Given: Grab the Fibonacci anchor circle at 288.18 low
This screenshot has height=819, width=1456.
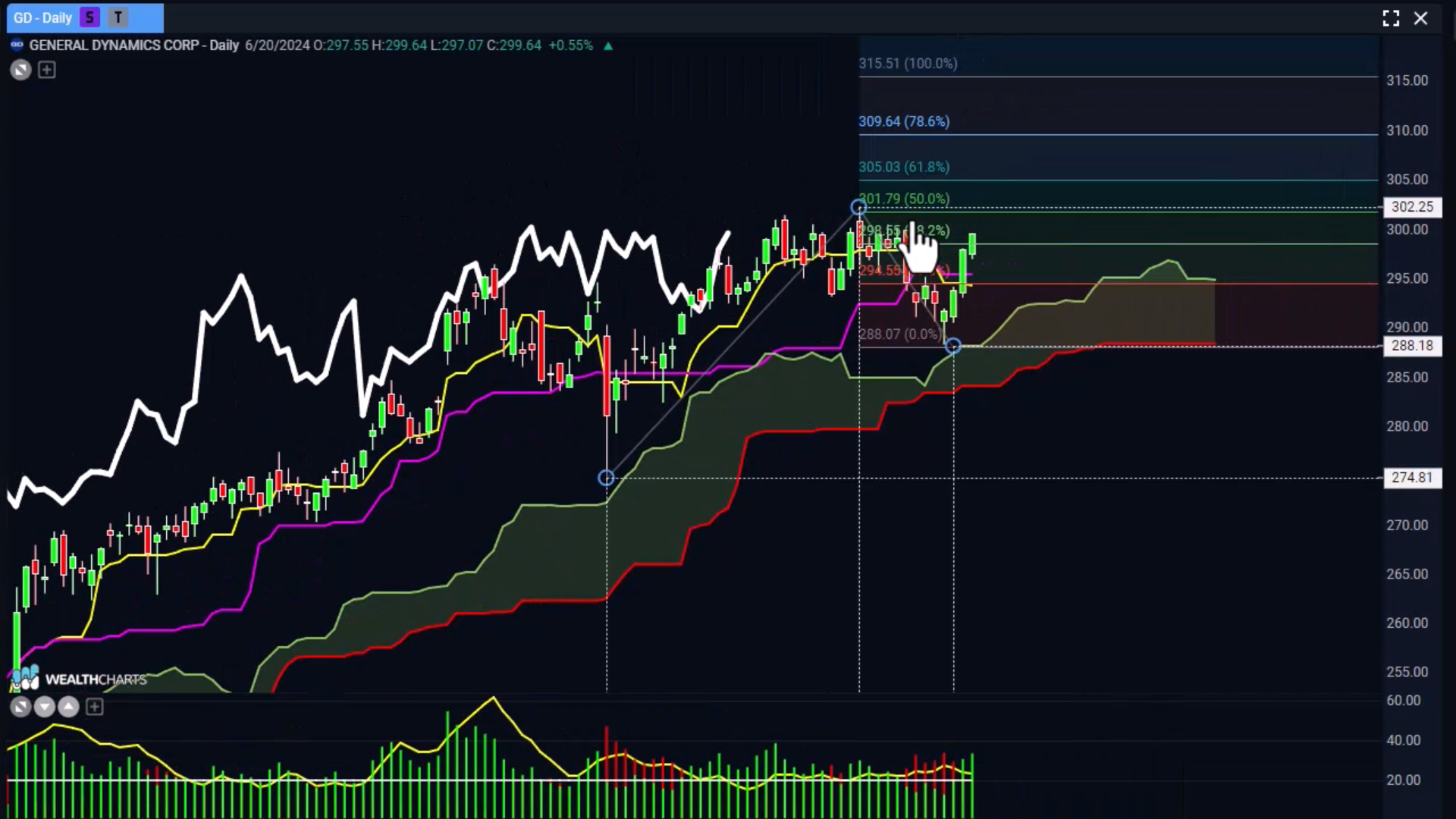Looking at the screenshot, I should [x=953, y=346].
